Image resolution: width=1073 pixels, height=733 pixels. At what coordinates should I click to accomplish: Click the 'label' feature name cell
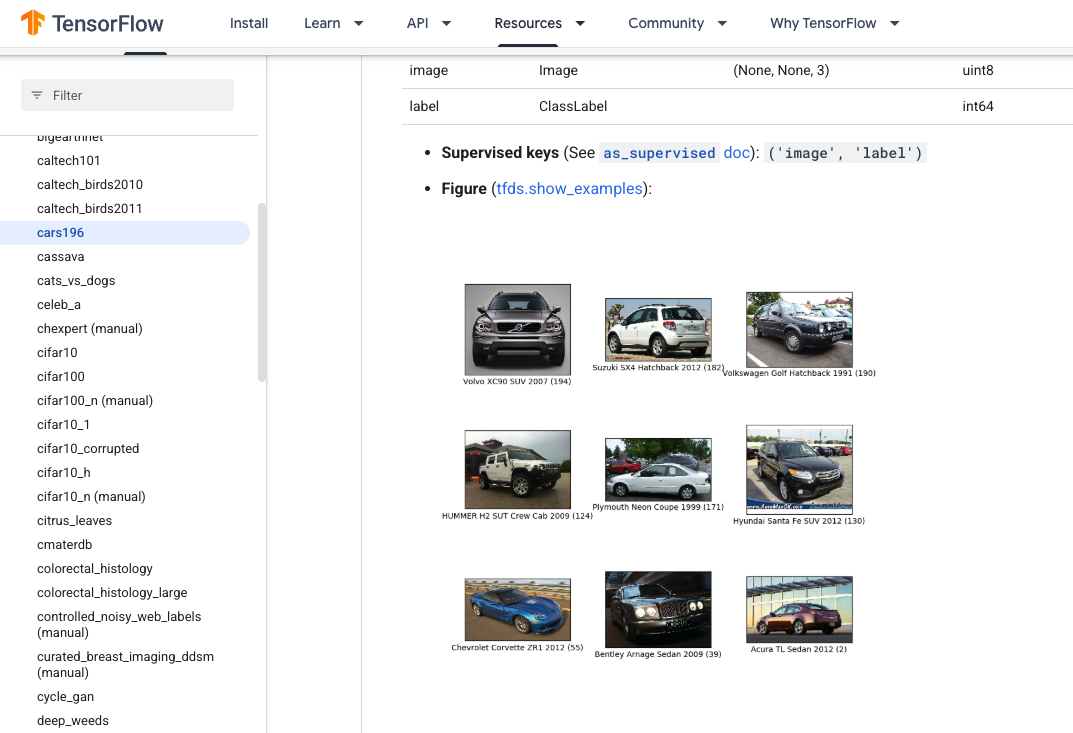coord(424,106)
